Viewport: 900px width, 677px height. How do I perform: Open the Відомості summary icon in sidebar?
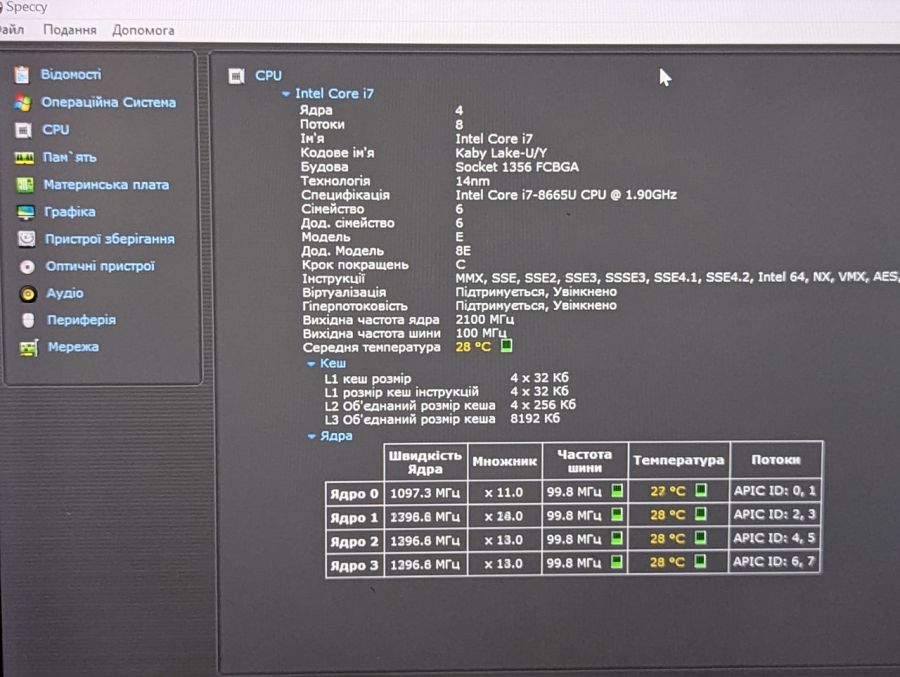point(22,75)
